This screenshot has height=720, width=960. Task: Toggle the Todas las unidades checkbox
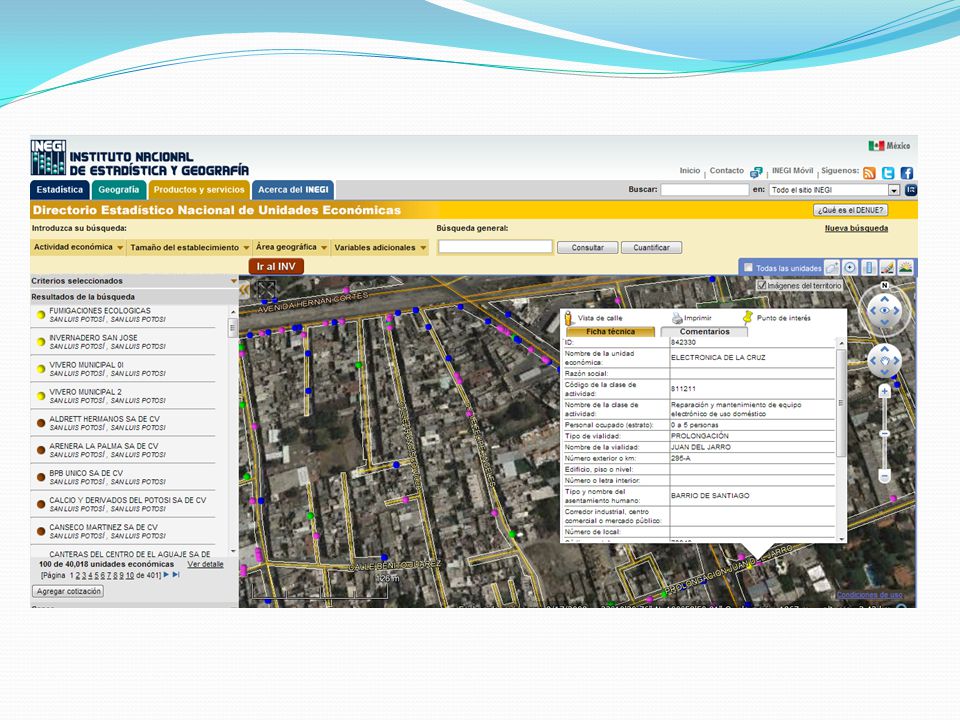coord(748,268)
